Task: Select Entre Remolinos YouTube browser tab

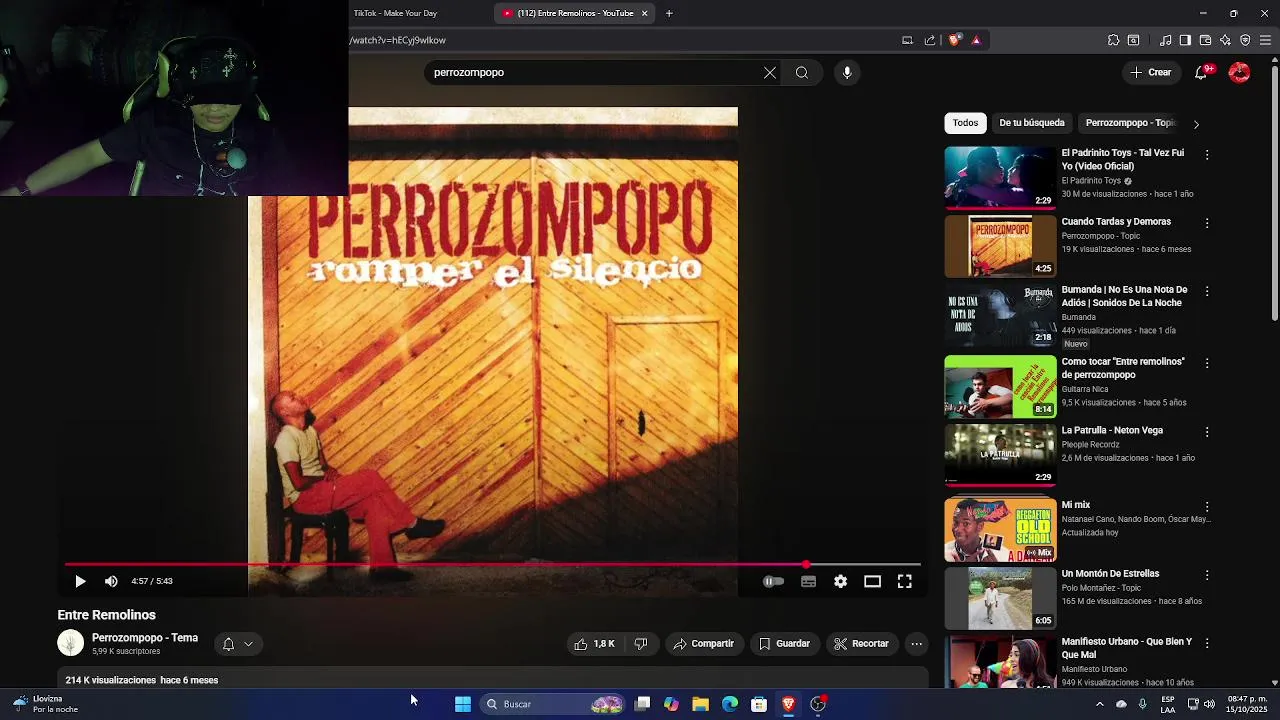Action: (574, 13)
